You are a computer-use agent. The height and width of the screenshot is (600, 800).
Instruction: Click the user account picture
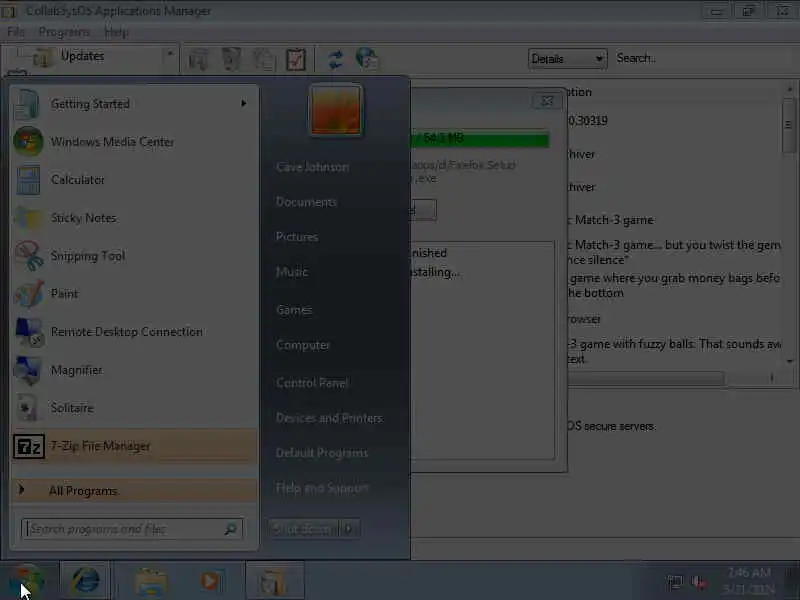pos(336,110)
